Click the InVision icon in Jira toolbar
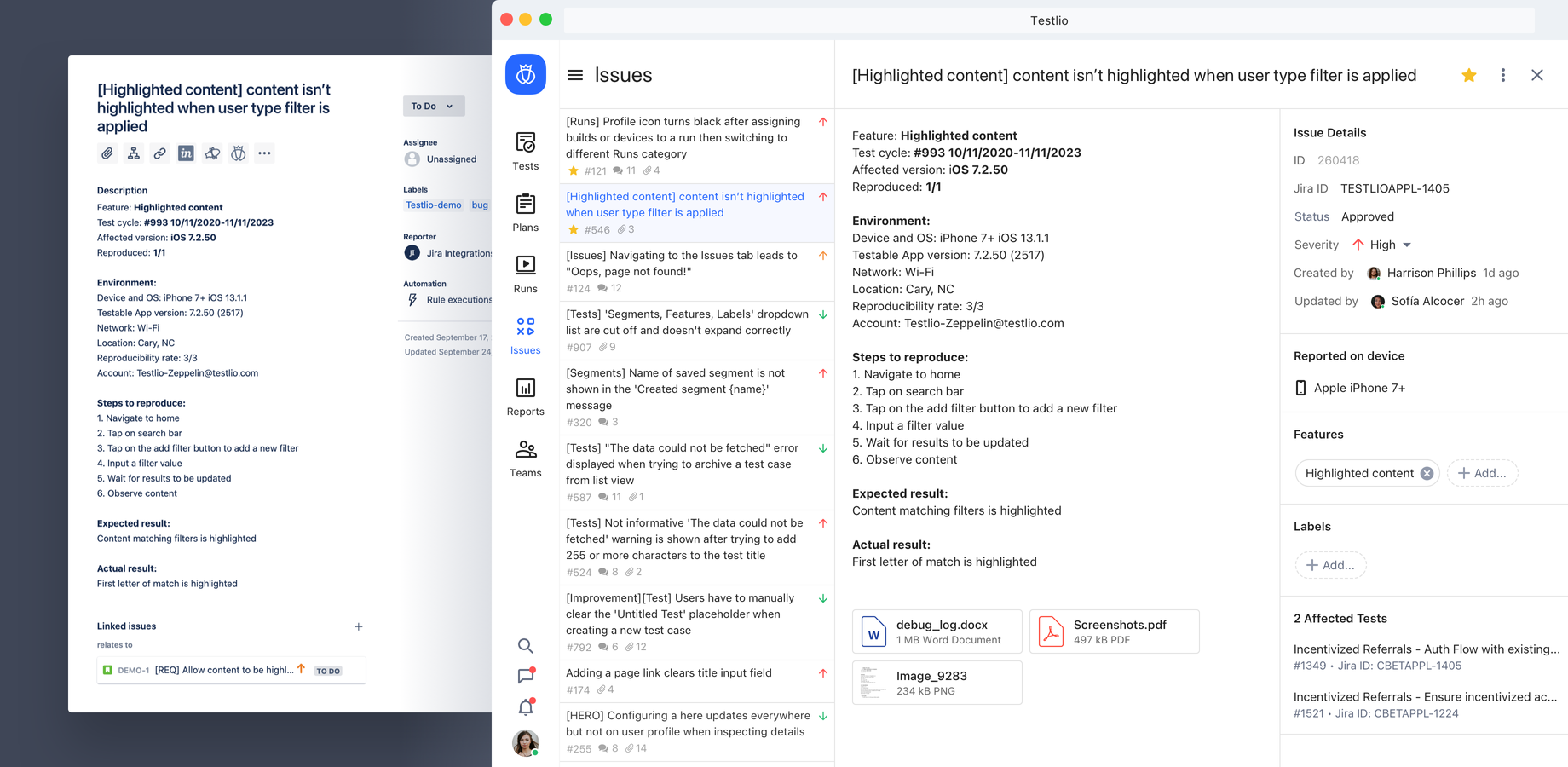 [x=186, y=153]
